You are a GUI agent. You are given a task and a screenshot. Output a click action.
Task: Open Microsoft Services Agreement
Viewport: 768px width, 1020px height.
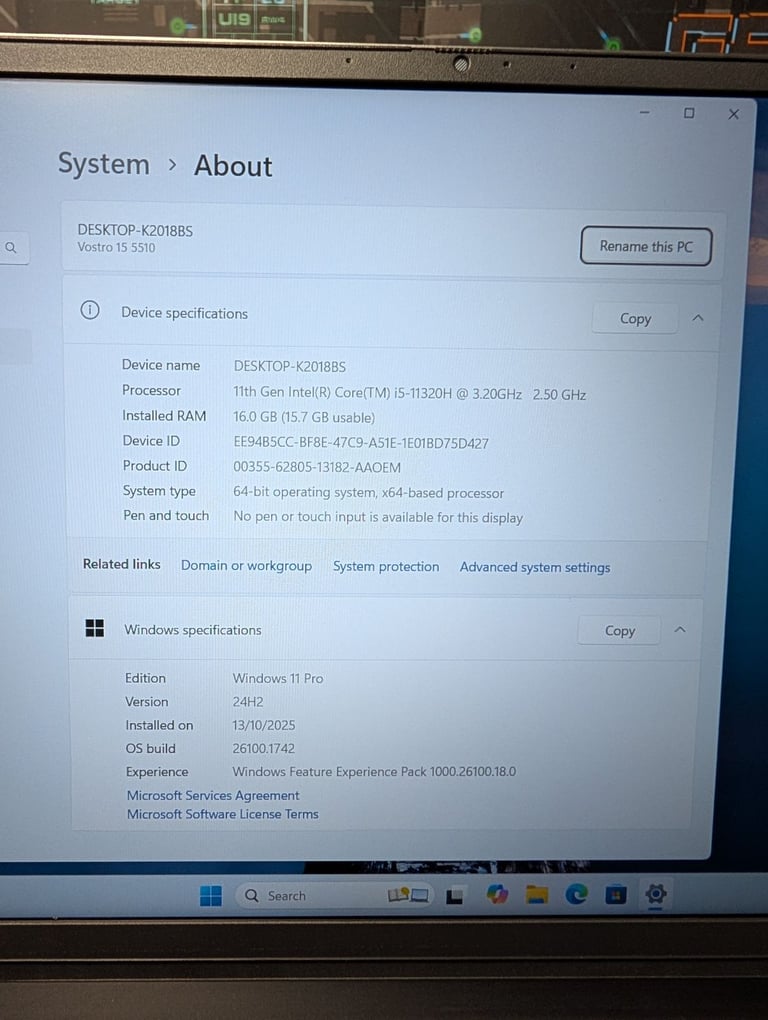click(x=213, y=795)
